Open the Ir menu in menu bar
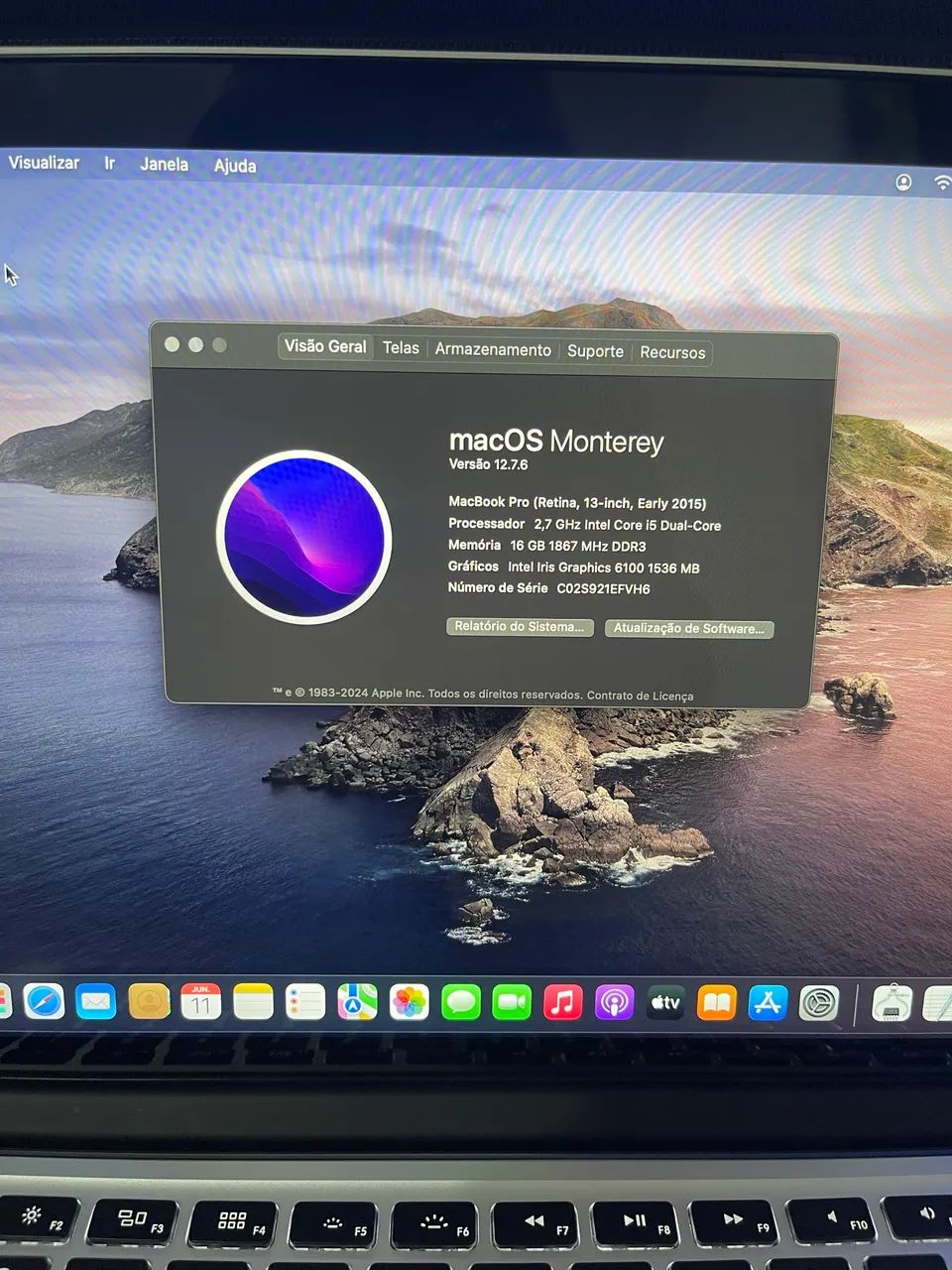The width and height of the screenshot is (952, 1270). click(x=110, y=163)
